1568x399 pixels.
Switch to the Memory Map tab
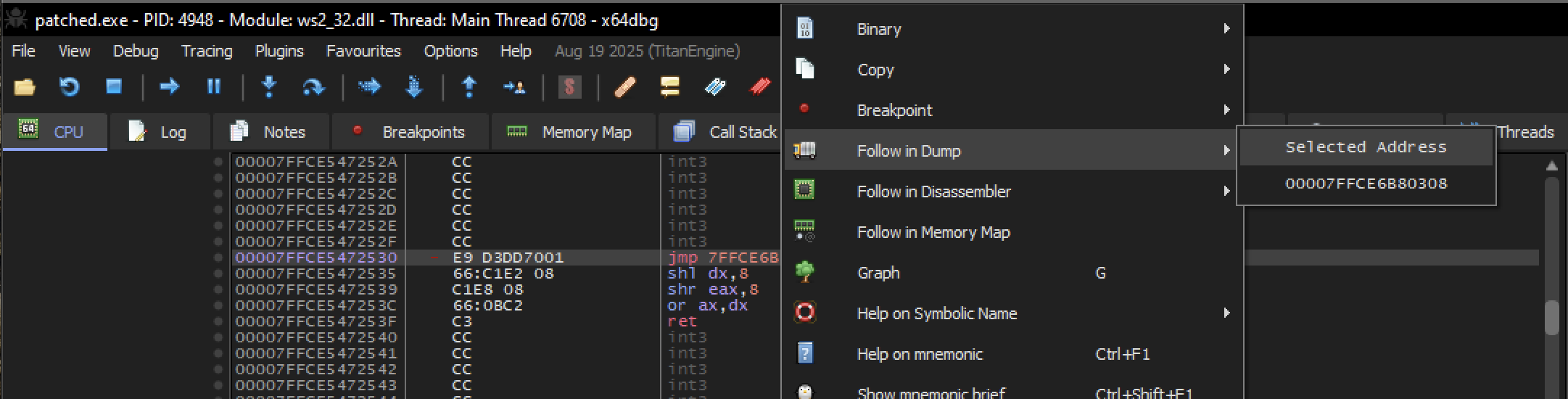(573, 132)
